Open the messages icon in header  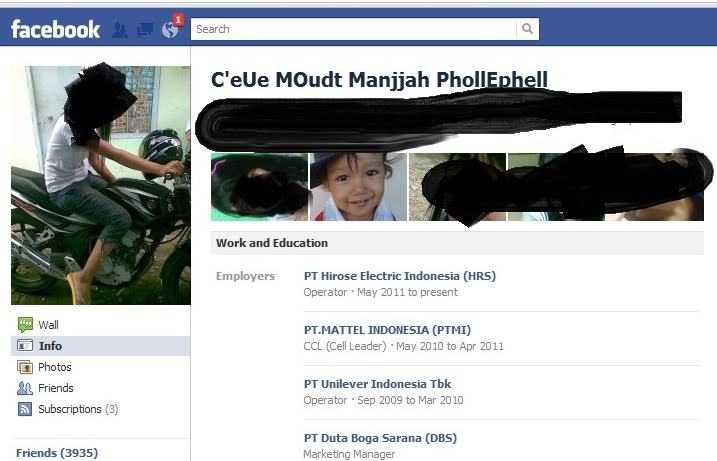[x=145, y=30]
